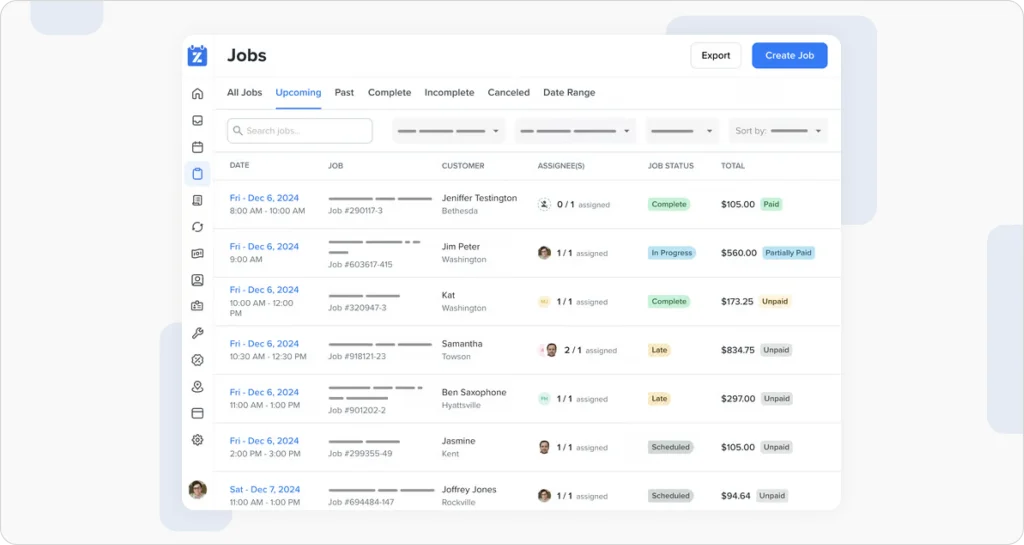Click the assignee avatar on the Joffrey Jones row
1024x545 pixels.
(x=544, y=496)
